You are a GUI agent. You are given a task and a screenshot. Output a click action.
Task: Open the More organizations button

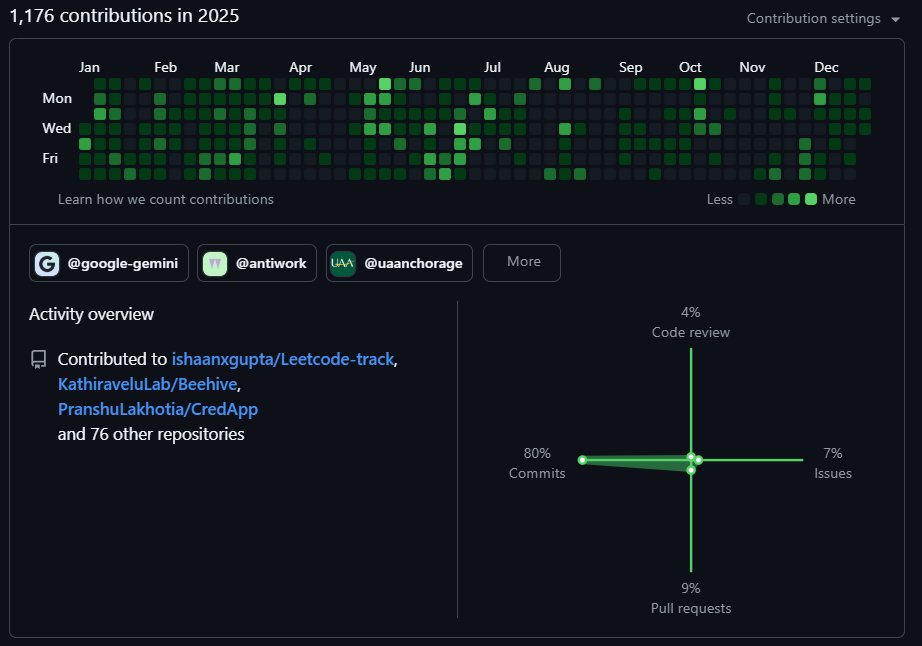(x=522, y=262)
